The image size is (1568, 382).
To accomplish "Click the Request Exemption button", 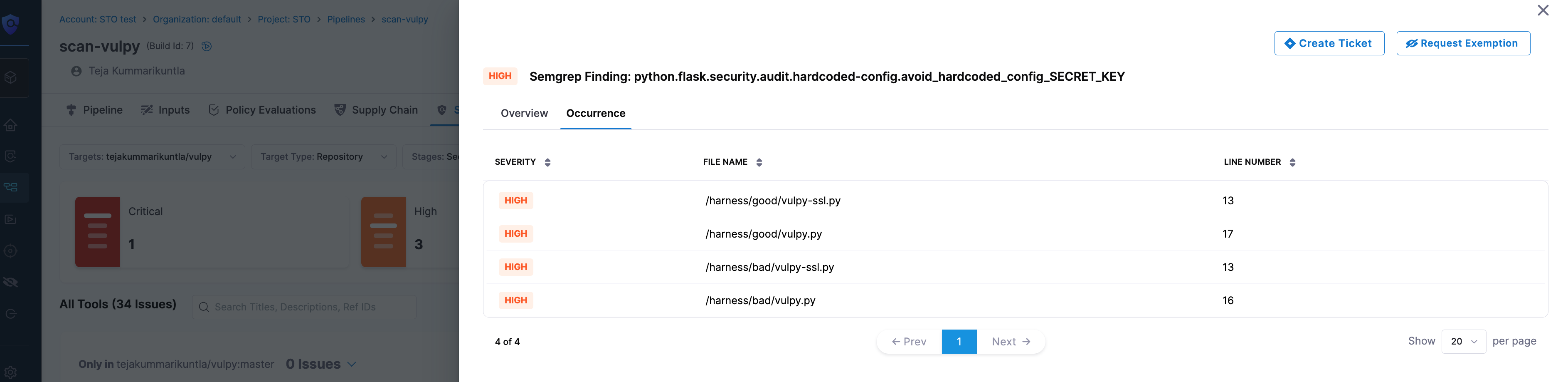I will (x=1462, y=43).
